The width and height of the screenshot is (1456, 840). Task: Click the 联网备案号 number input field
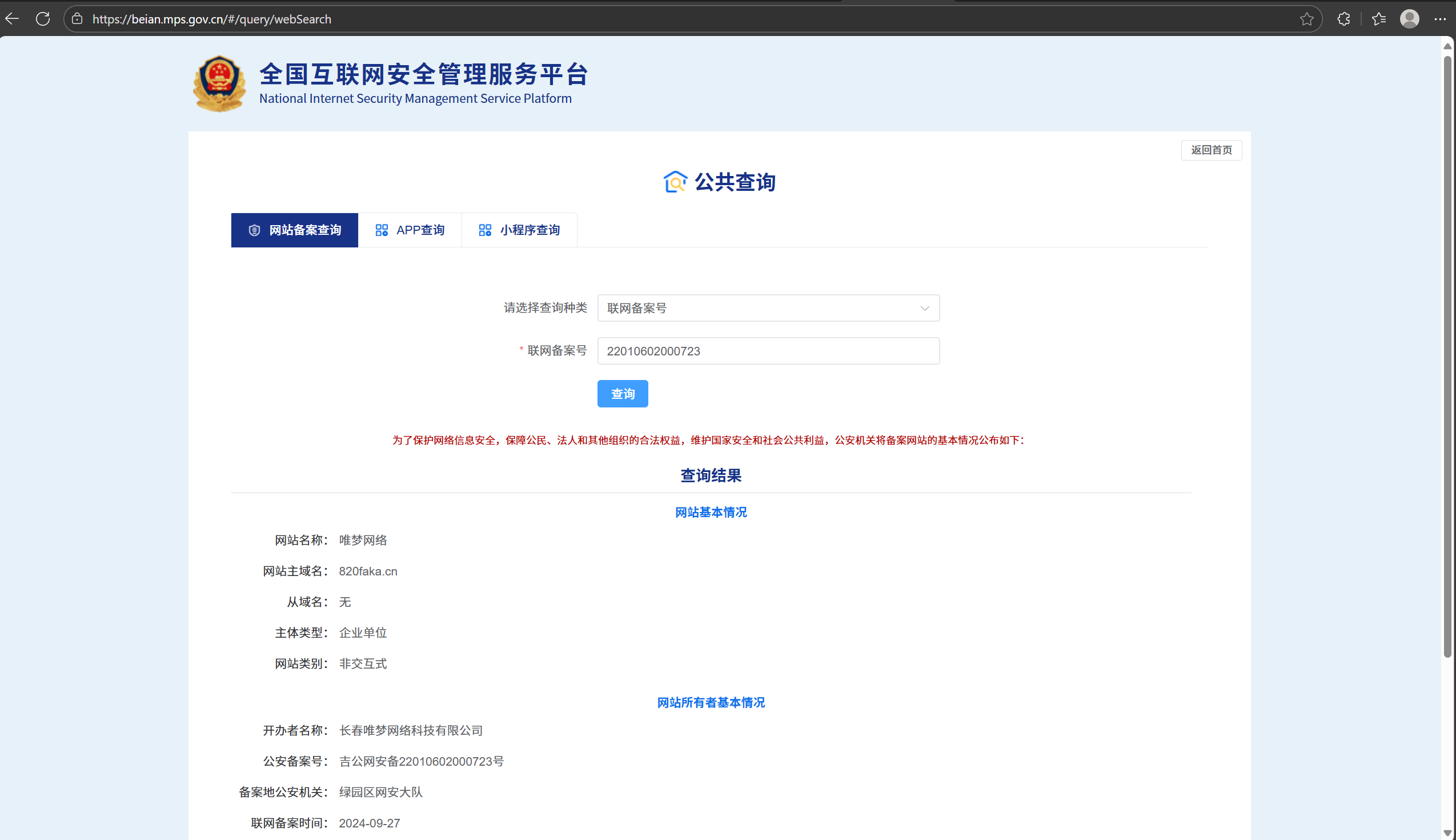tap(768, 351)
